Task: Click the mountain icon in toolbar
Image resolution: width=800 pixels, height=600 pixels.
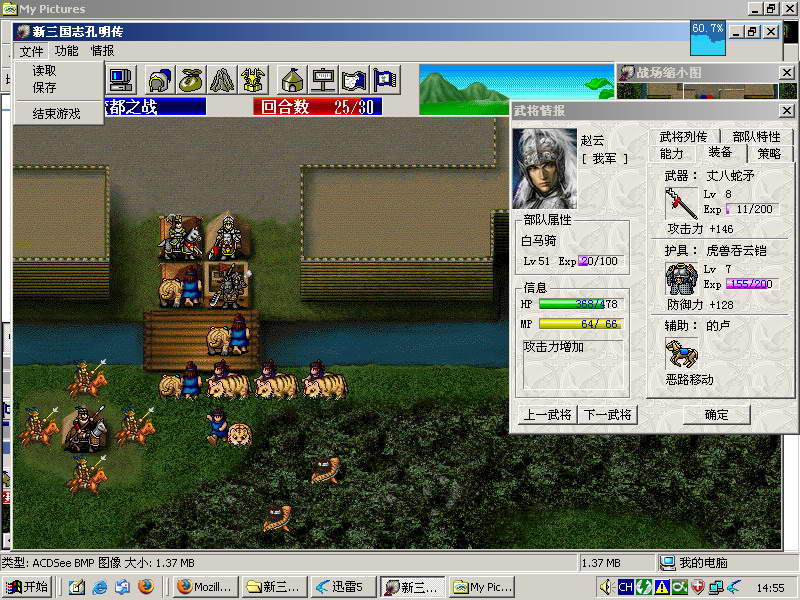Action: click(x=222, y=80)
